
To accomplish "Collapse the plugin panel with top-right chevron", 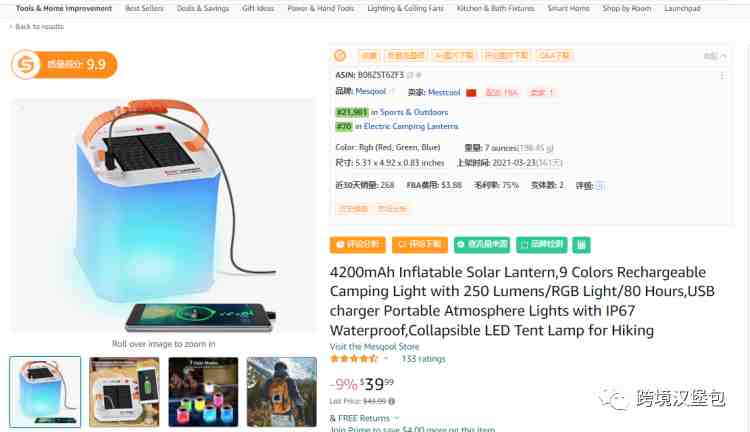I will coord(723,56).
